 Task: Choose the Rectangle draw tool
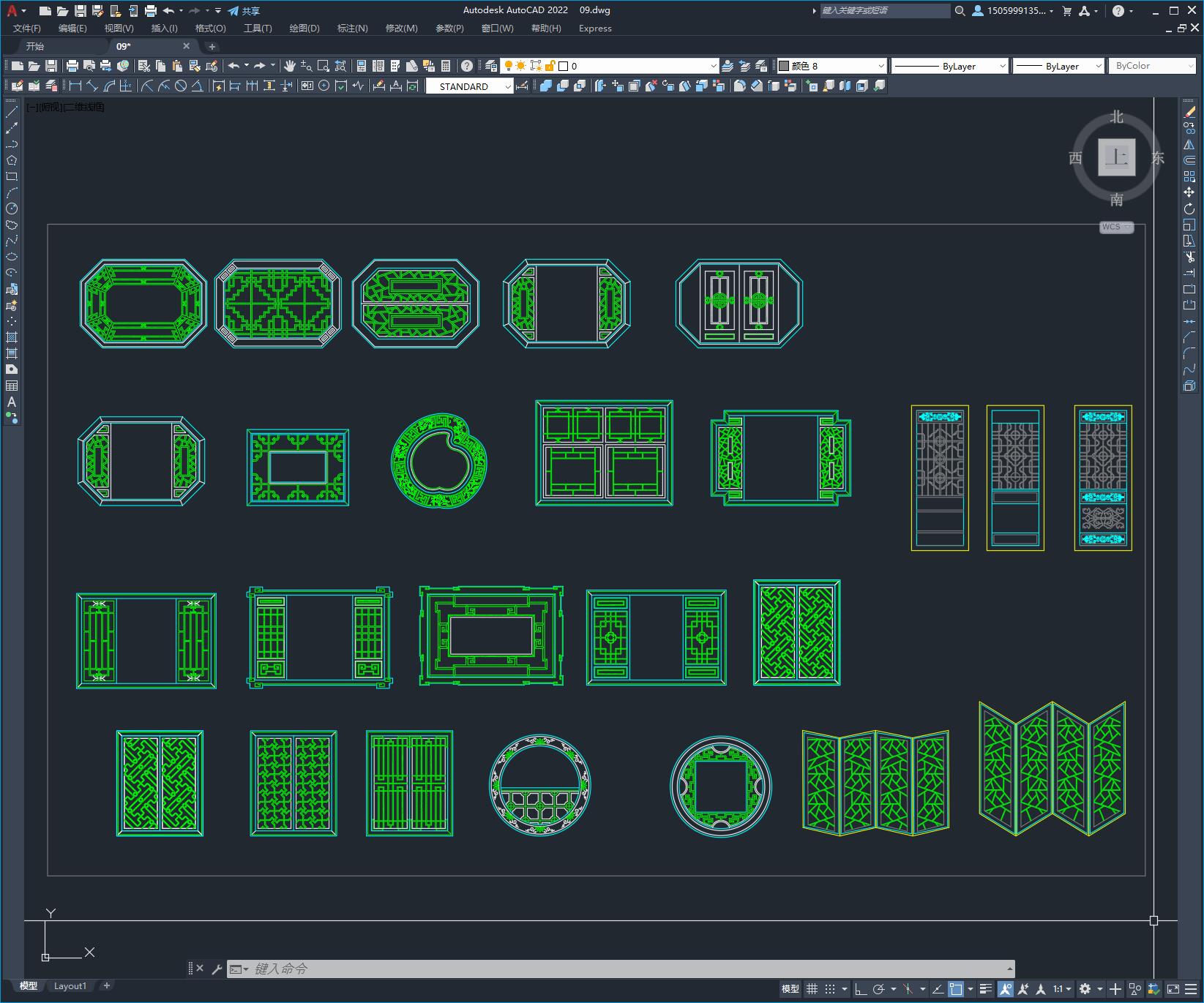pos(12,176)
